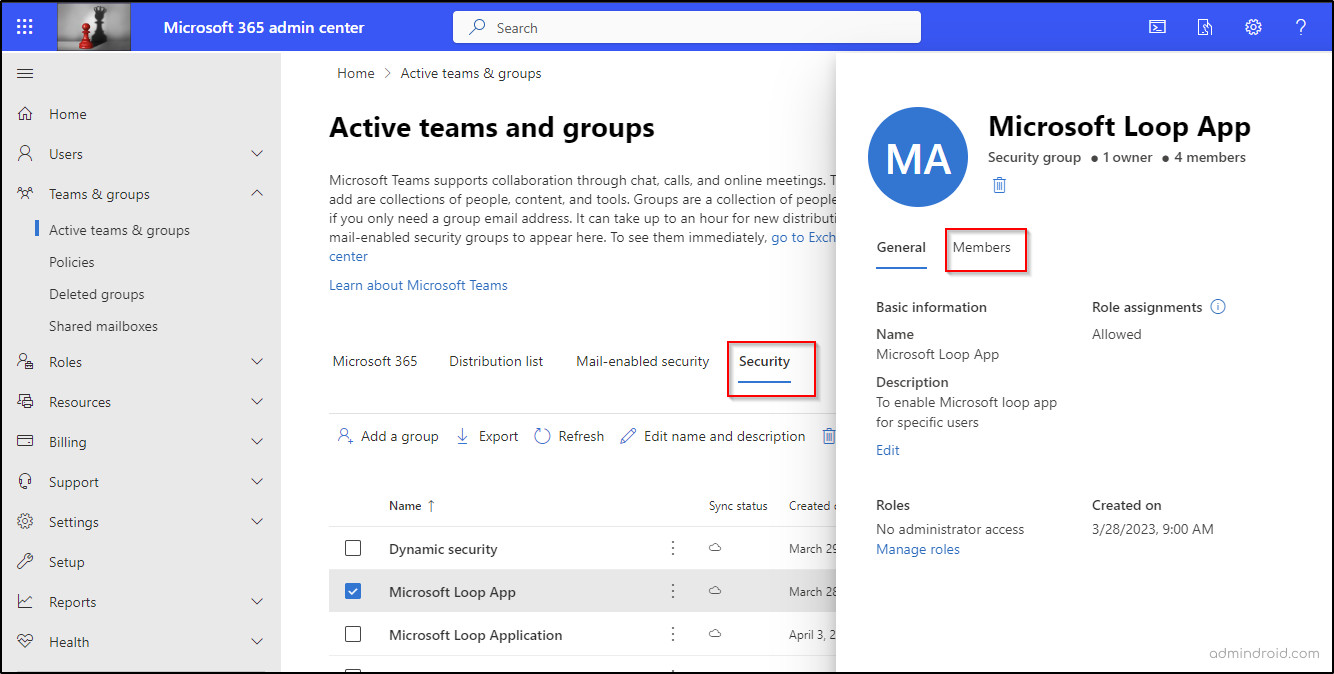
Task: Check the Dynamic security group checkbox
Action: tap(353, 548)
